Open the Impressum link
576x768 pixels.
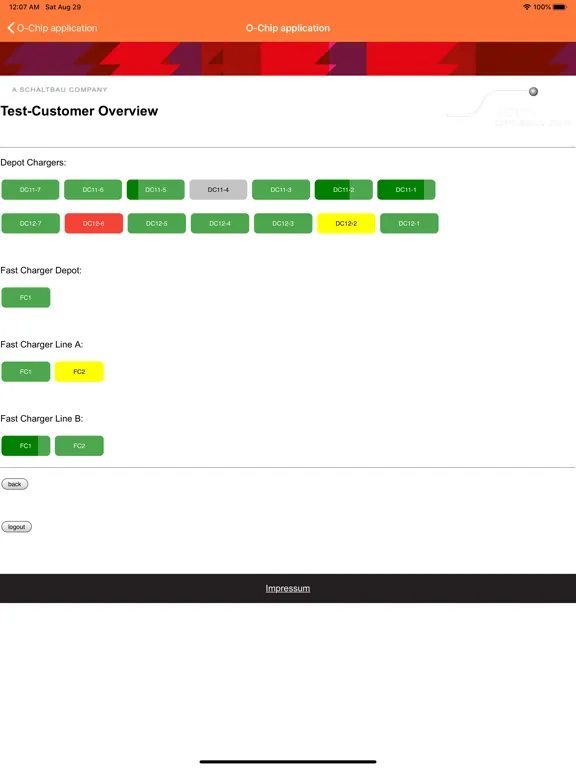(288, 588)
